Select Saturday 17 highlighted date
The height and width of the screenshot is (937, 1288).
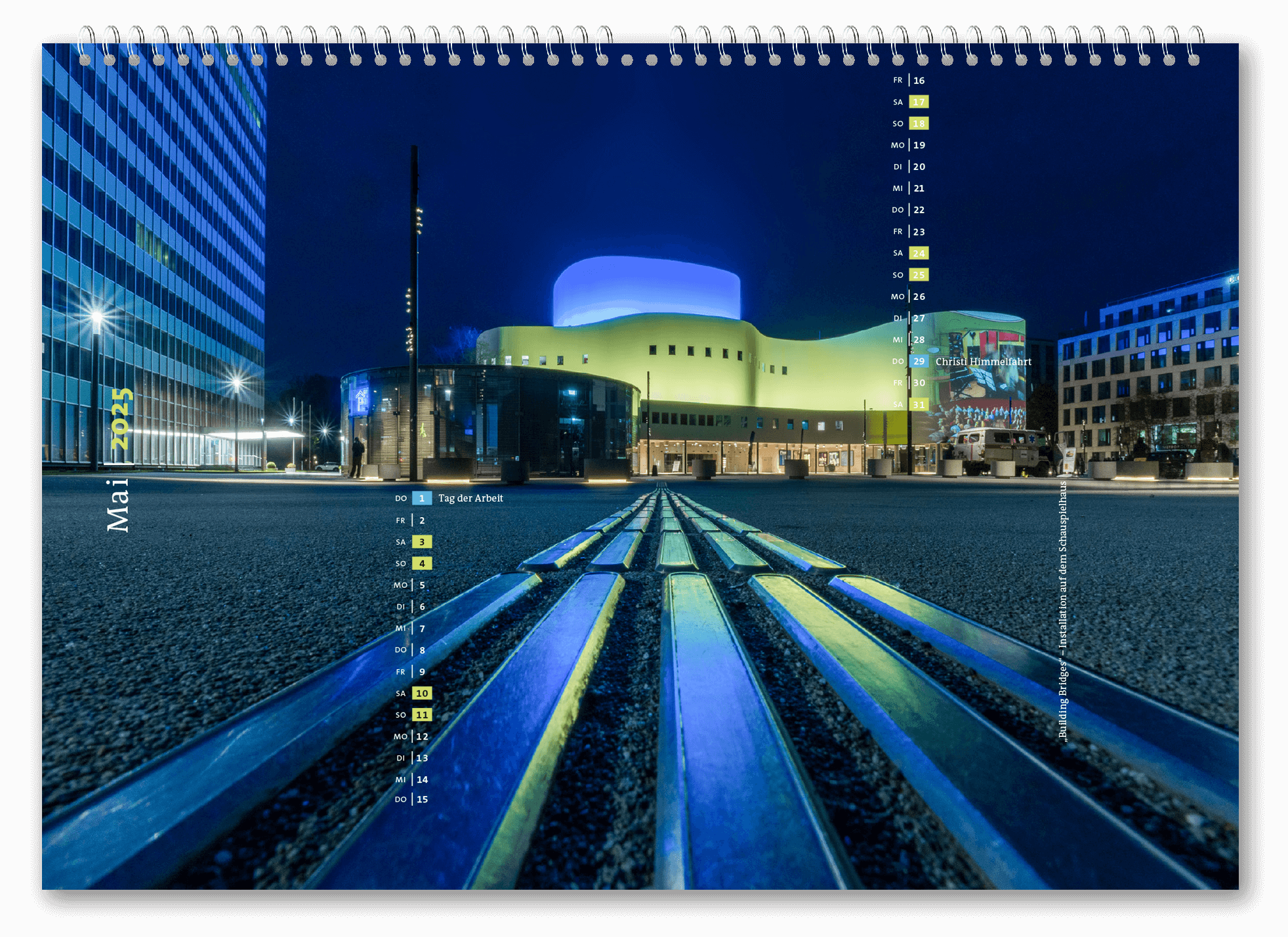tap(919, 102)
